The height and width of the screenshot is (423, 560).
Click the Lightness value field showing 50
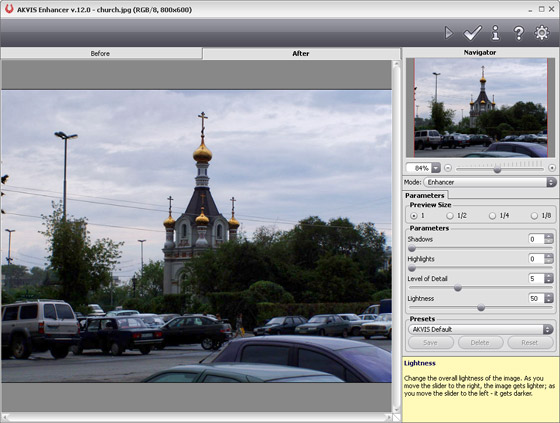[x=536, y=298]
